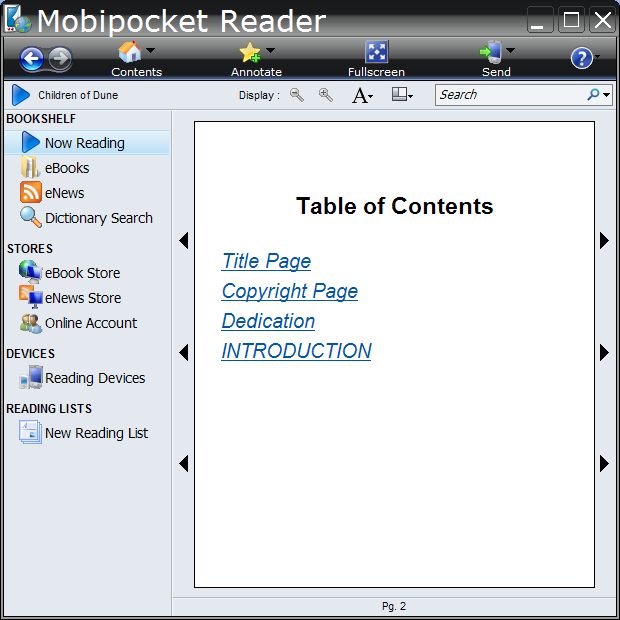Click the middle next-page arrow
The width and height of the screenshot is (620, 620).
click(604, 352)
